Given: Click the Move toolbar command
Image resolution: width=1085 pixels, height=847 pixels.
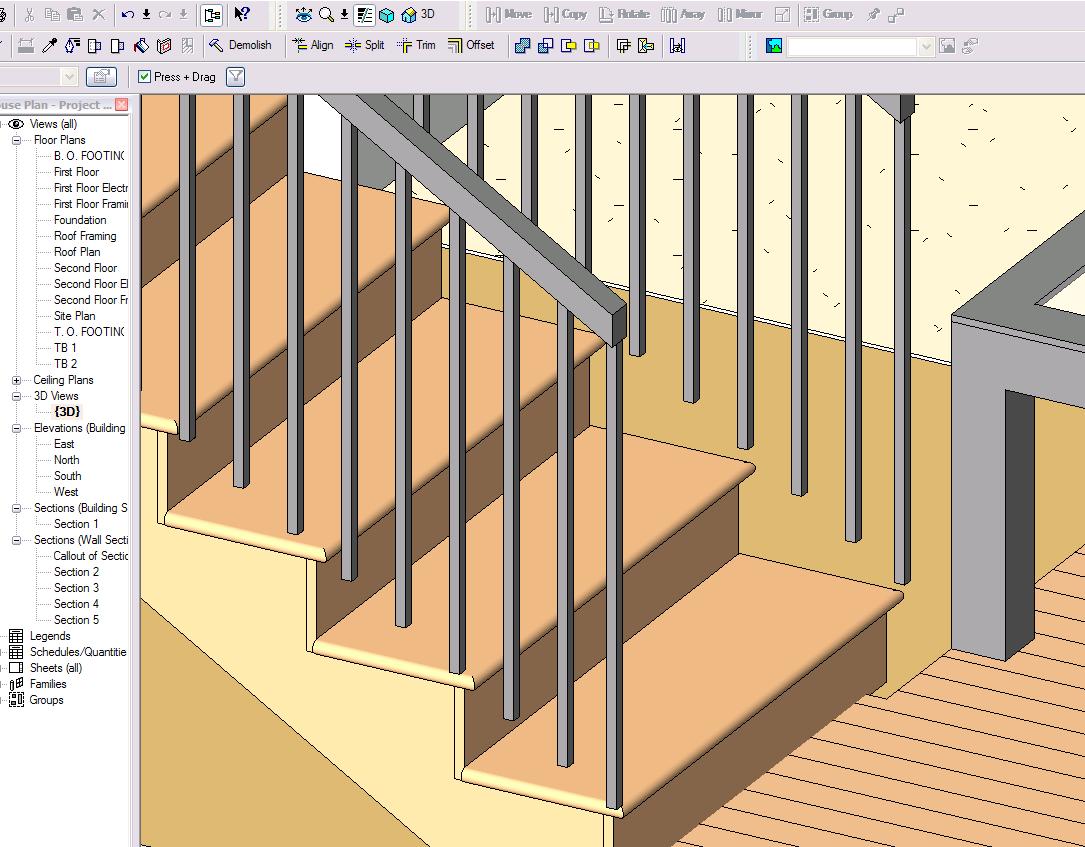Looking at the screenshot, I should pos(510,15).
